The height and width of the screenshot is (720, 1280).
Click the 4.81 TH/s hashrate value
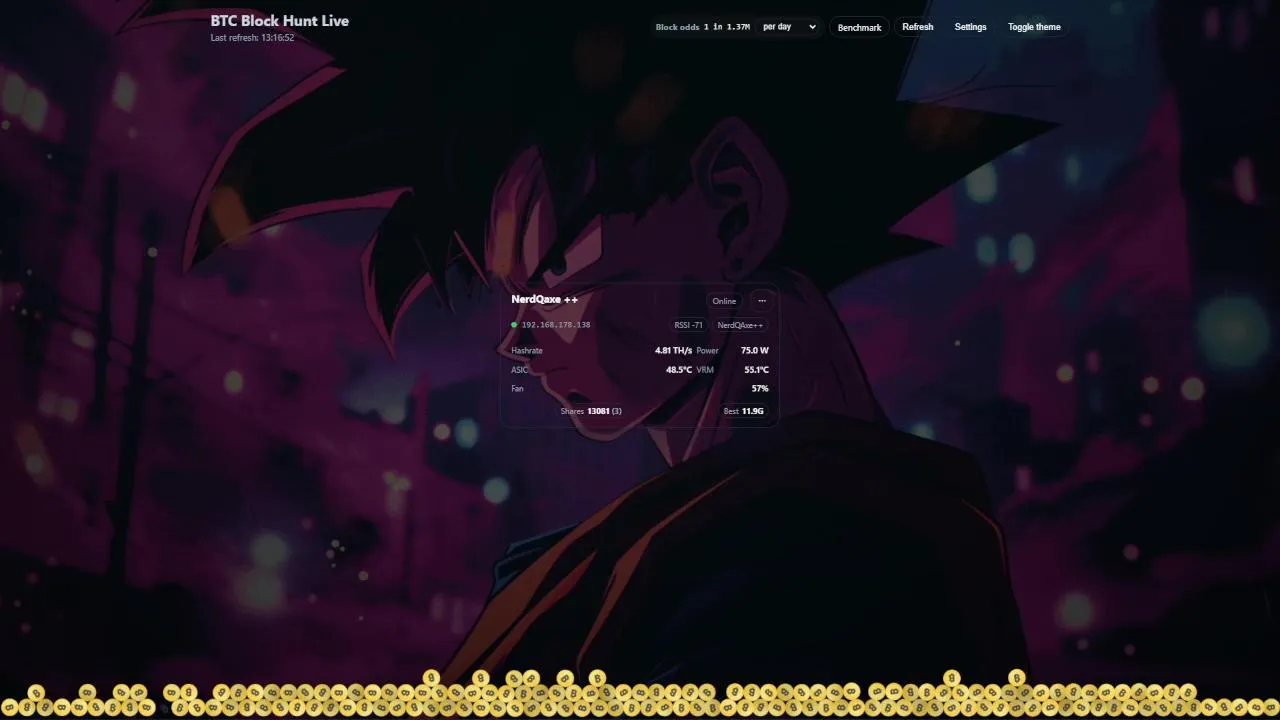pos(673,351)
